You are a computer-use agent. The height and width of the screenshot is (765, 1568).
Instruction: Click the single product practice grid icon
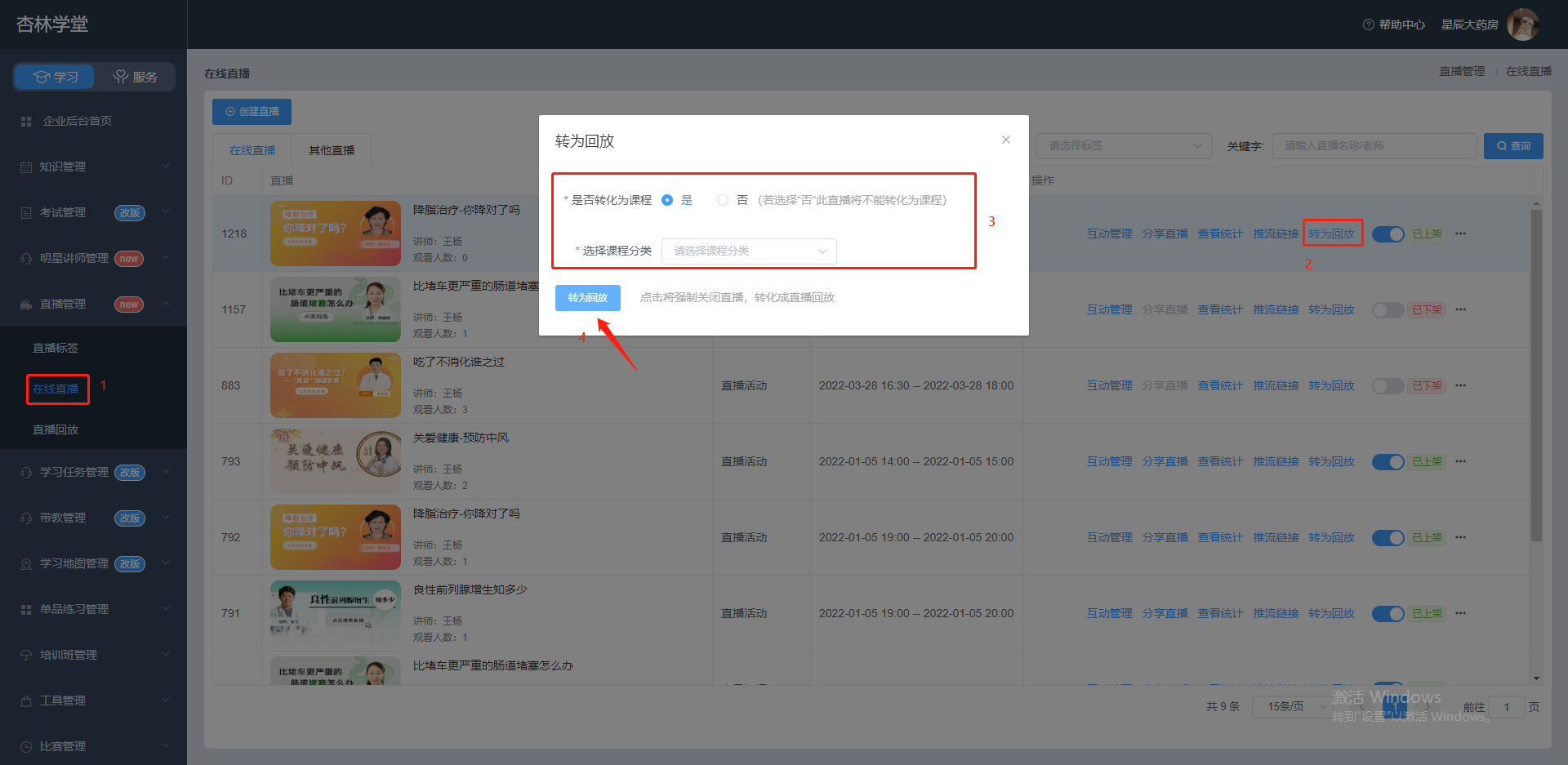coord(26,609)
